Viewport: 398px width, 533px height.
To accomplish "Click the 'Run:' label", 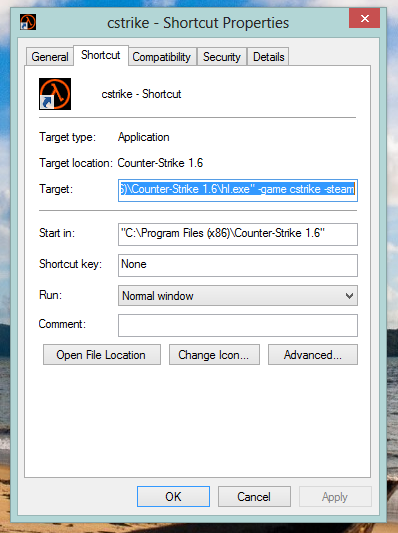I will click(x=50, y=295).
